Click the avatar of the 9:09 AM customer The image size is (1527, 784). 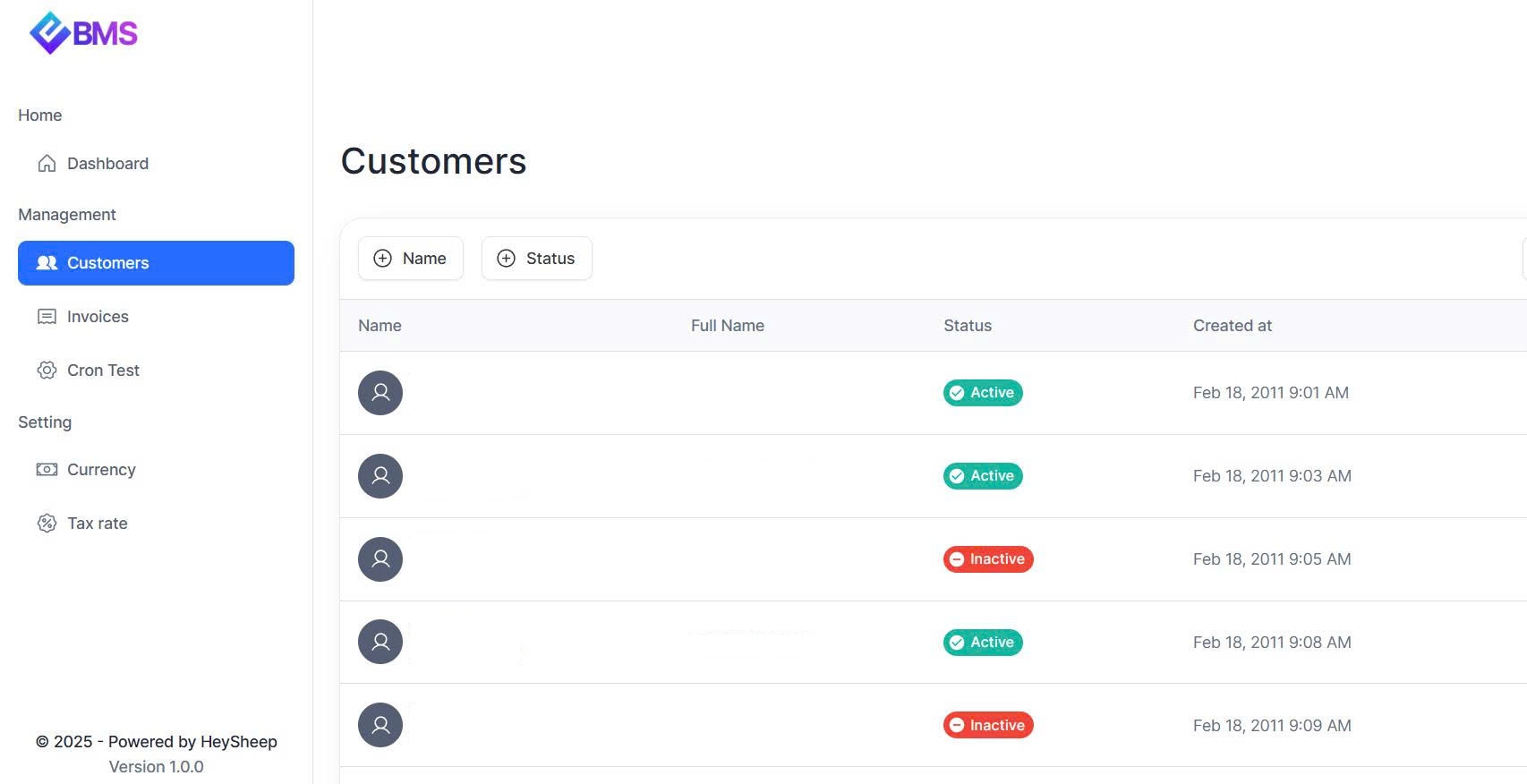(x=380, y=725)
